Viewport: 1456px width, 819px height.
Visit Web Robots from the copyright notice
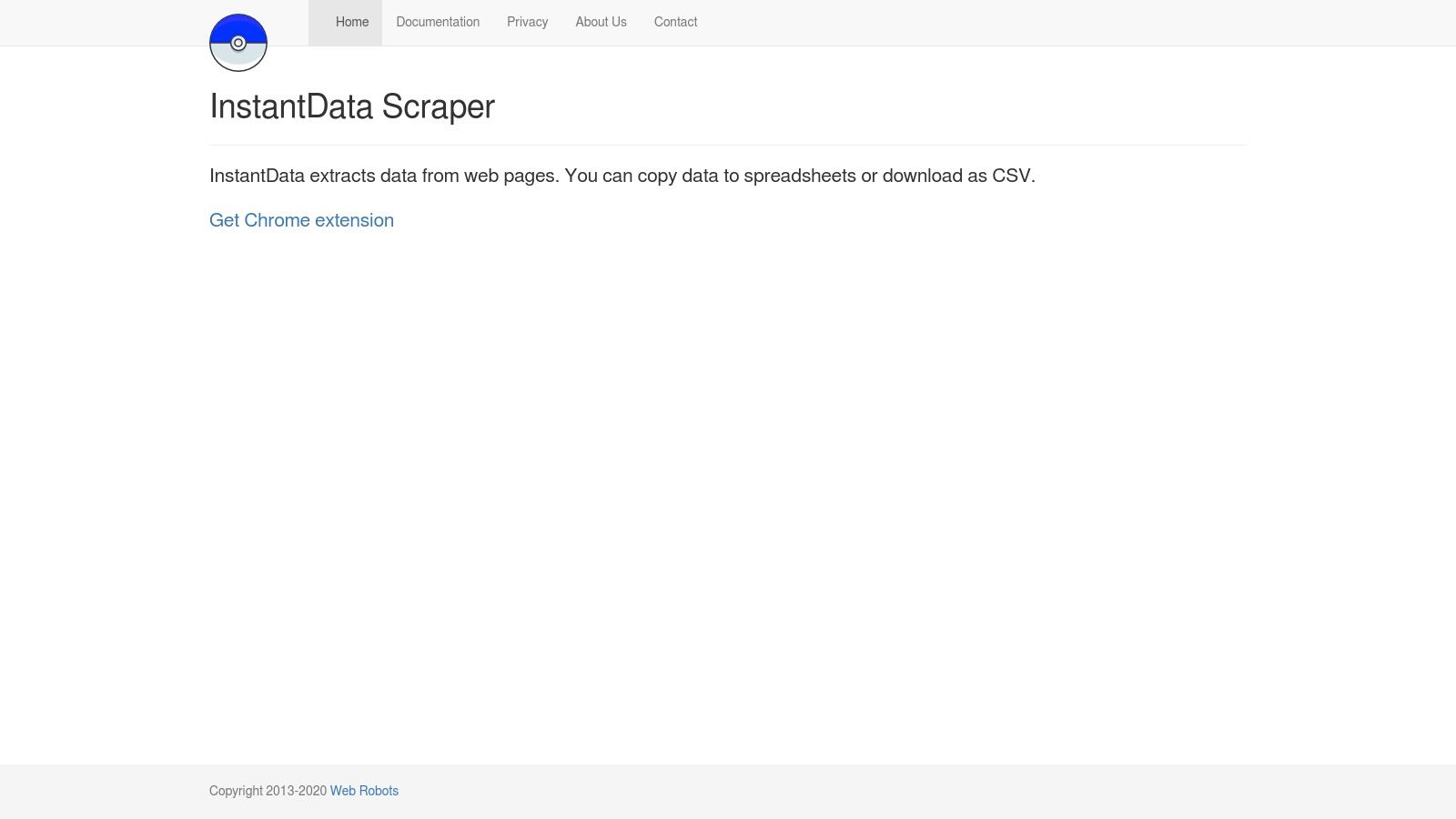(364, 791)
